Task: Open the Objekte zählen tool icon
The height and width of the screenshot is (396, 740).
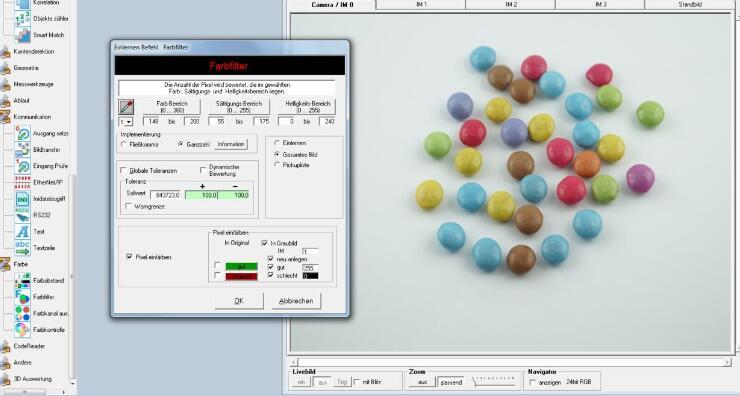Action: (22, 18)
